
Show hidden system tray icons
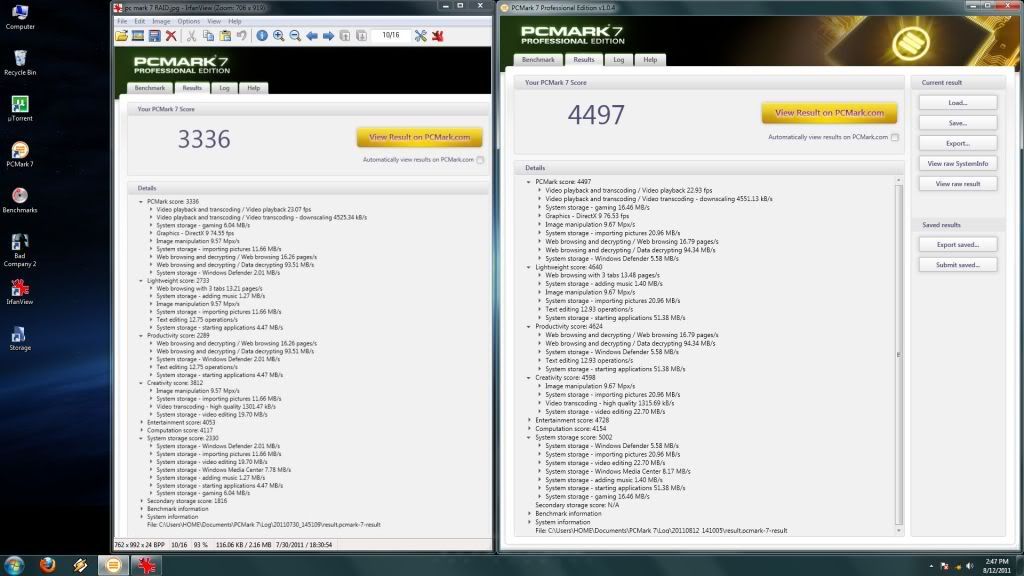(931, 566)
